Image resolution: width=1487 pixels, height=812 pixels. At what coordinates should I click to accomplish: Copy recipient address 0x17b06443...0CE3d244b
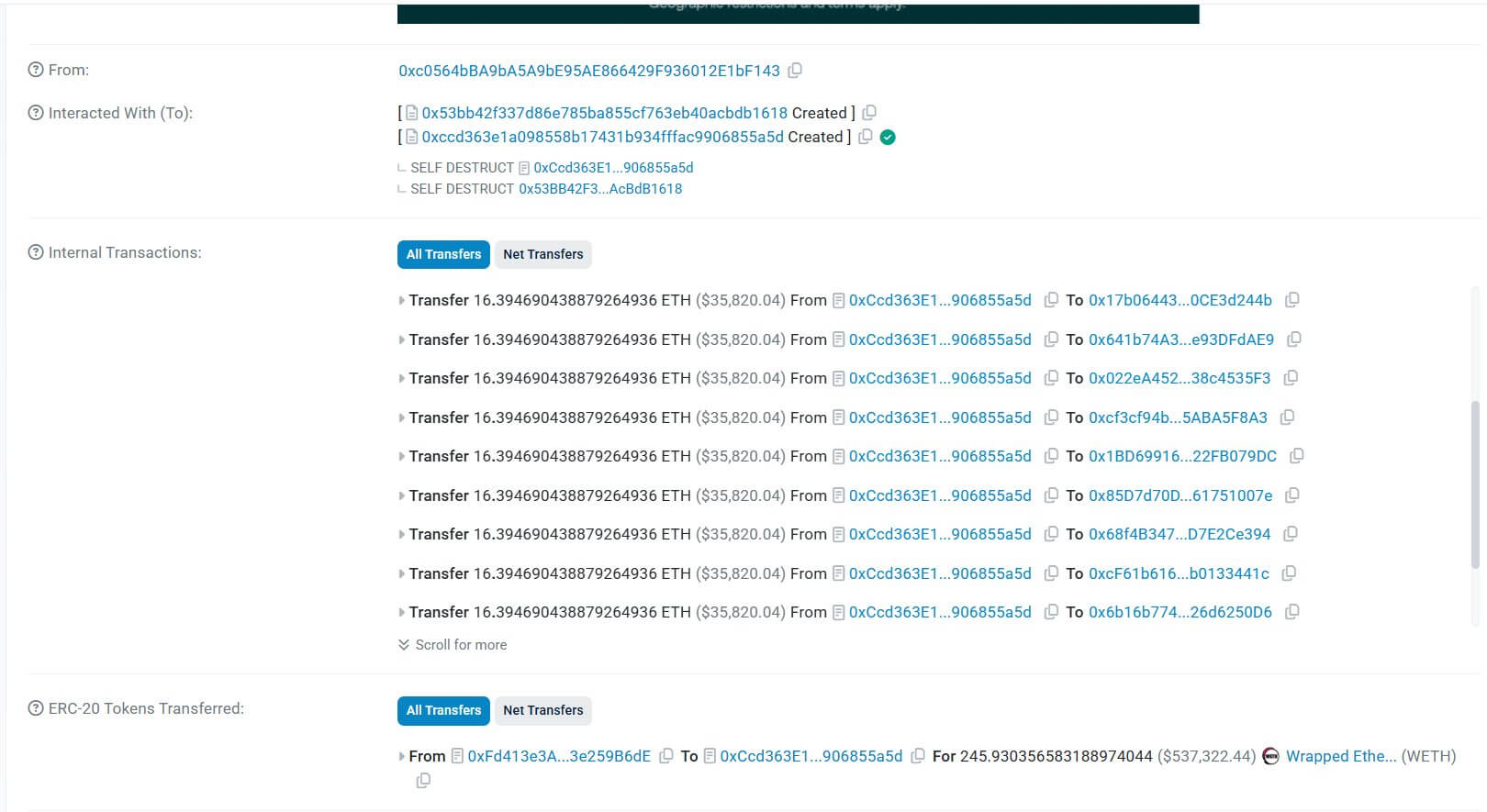pos(1291,300)
